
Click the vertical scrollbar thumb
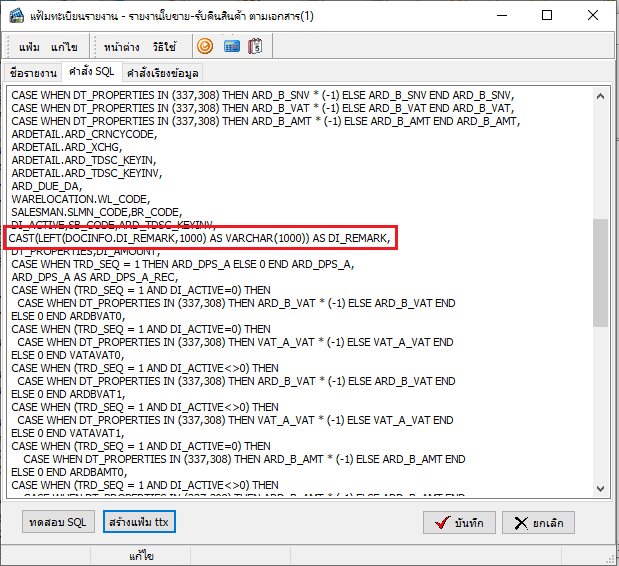coord(600,272)
